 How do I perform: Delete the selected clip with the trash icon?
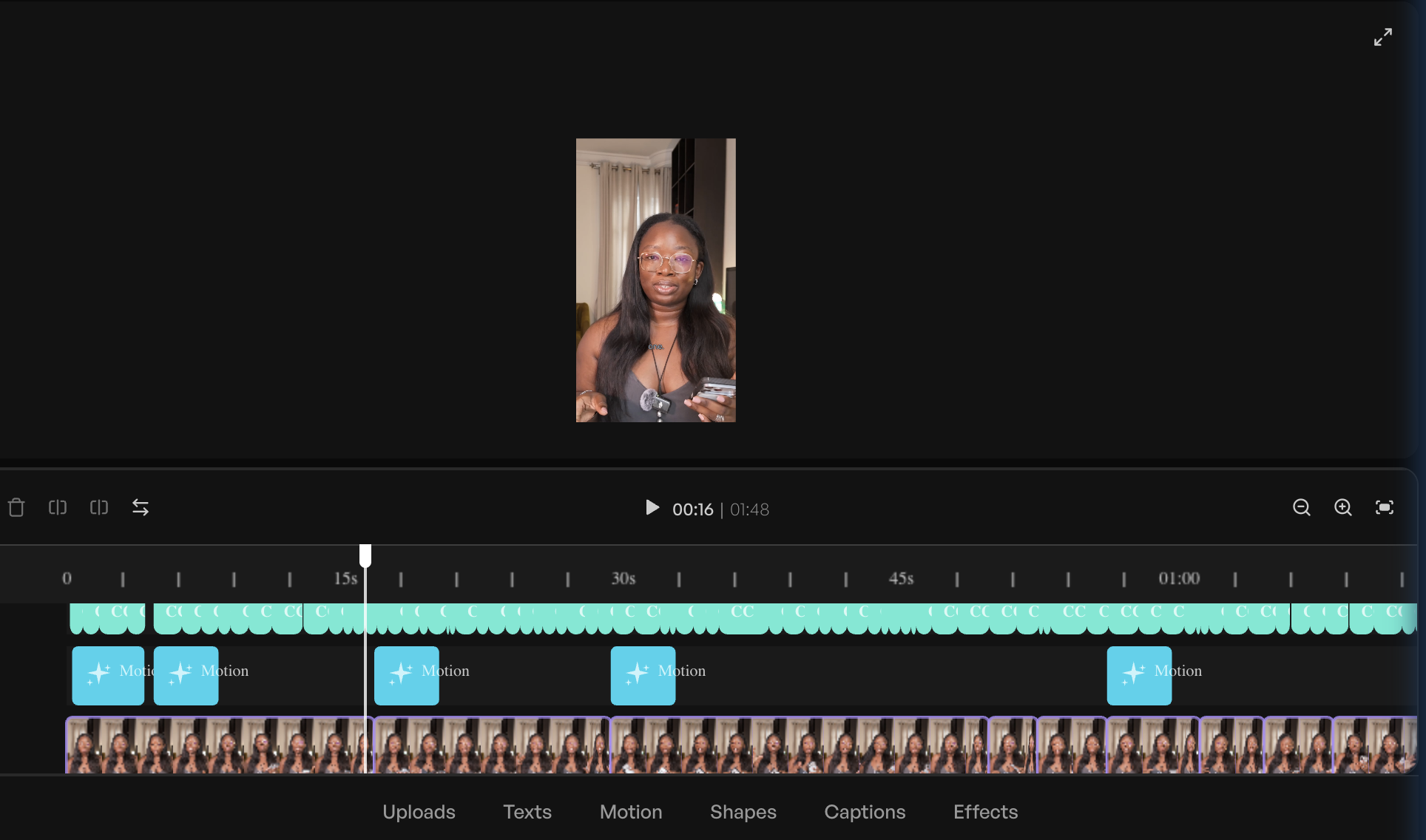16,507
